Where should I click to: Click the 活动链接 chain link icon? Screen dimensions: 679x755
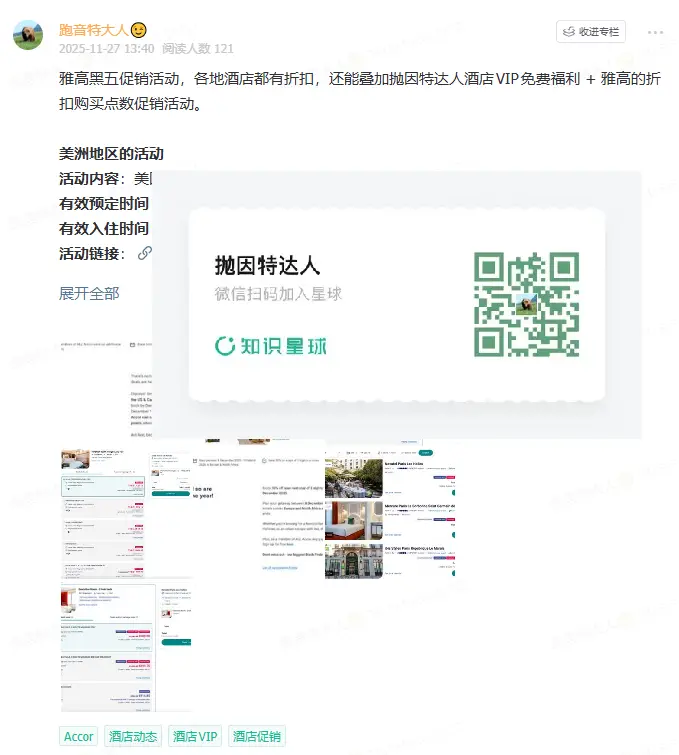pos(144,253)
